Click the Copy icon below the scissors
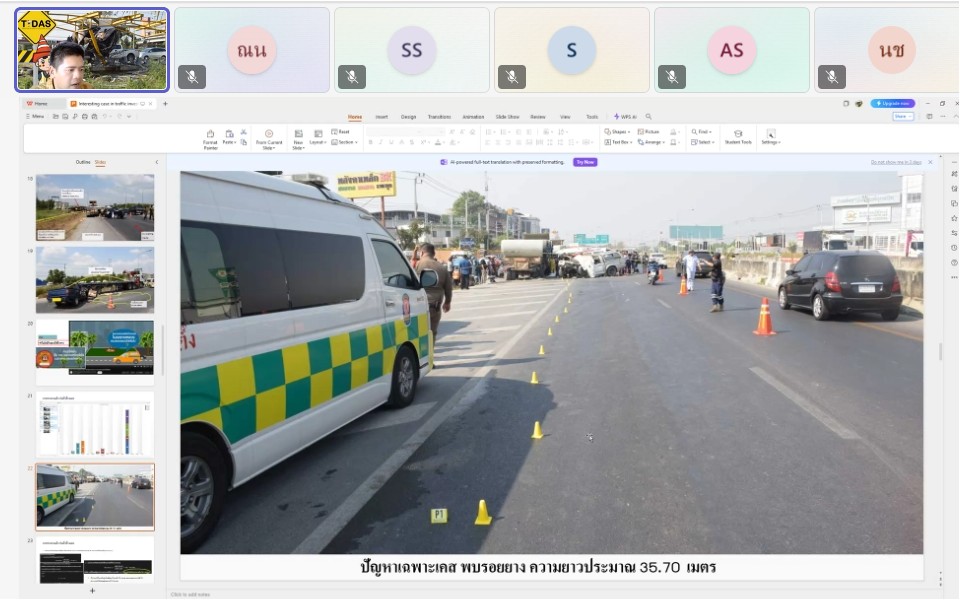 coord(244,142)
